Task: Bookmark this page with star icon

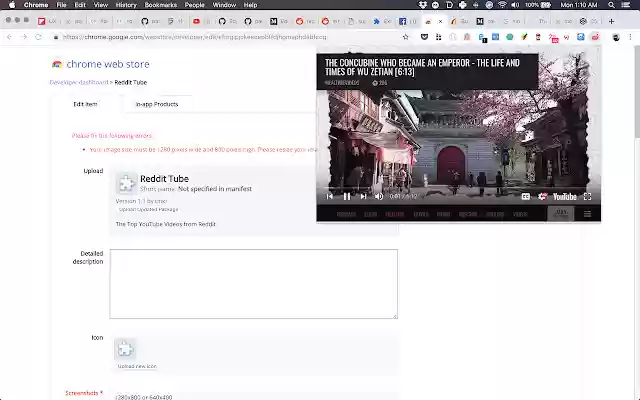Action: pos(405,37)
